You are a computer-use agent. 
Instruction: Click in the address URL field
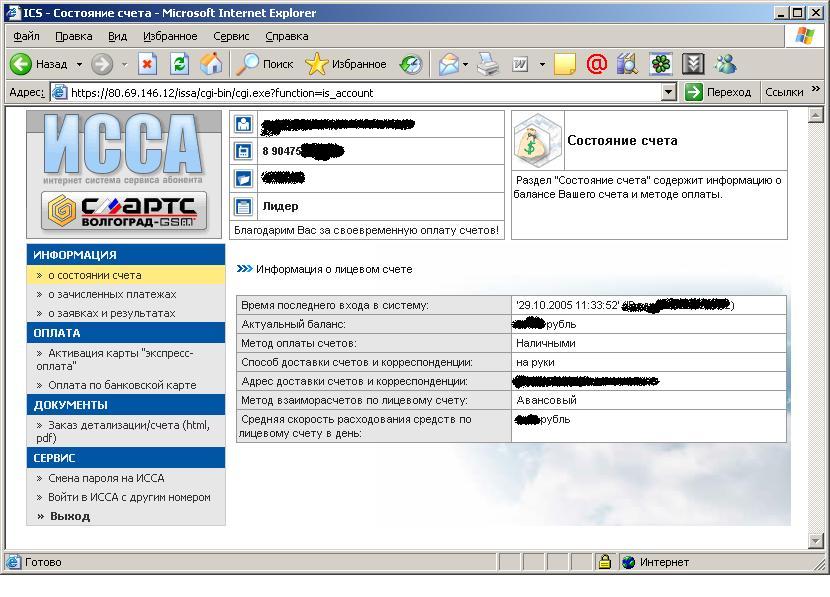coord(360,92)
